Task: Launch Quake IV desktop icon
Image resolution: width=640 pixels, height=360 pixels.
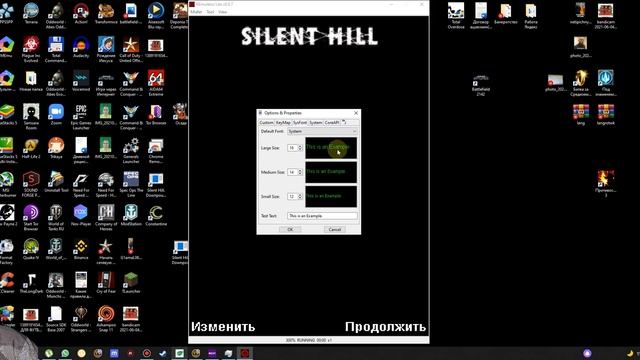Action: [x=31, y=249]
